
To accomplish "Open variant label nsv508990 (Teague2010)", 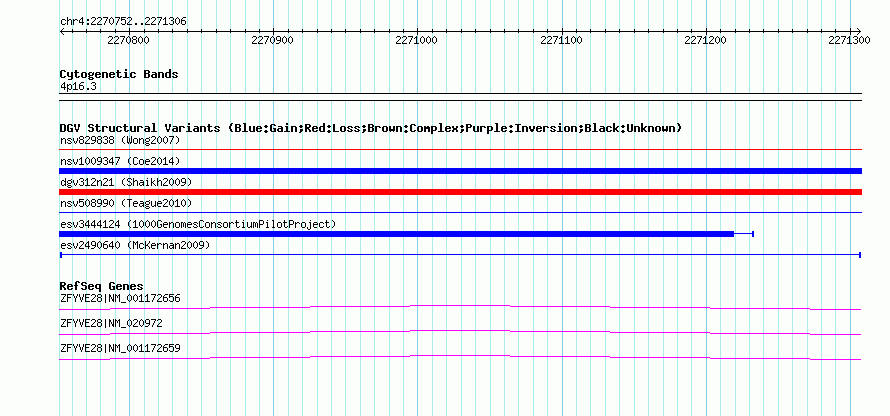I will (126, 203).
